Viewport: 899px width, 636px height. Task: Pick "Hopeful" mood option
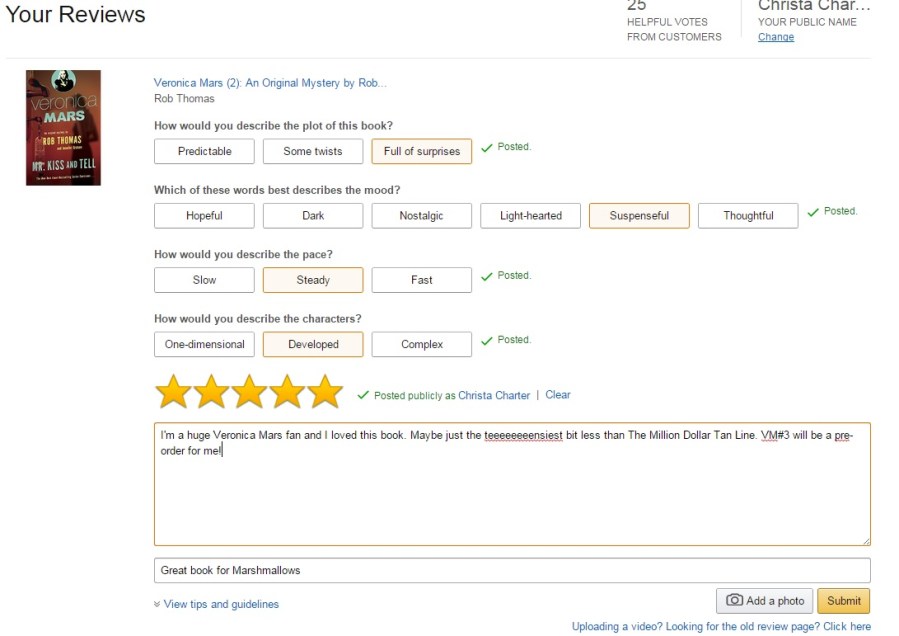[204, 215]
